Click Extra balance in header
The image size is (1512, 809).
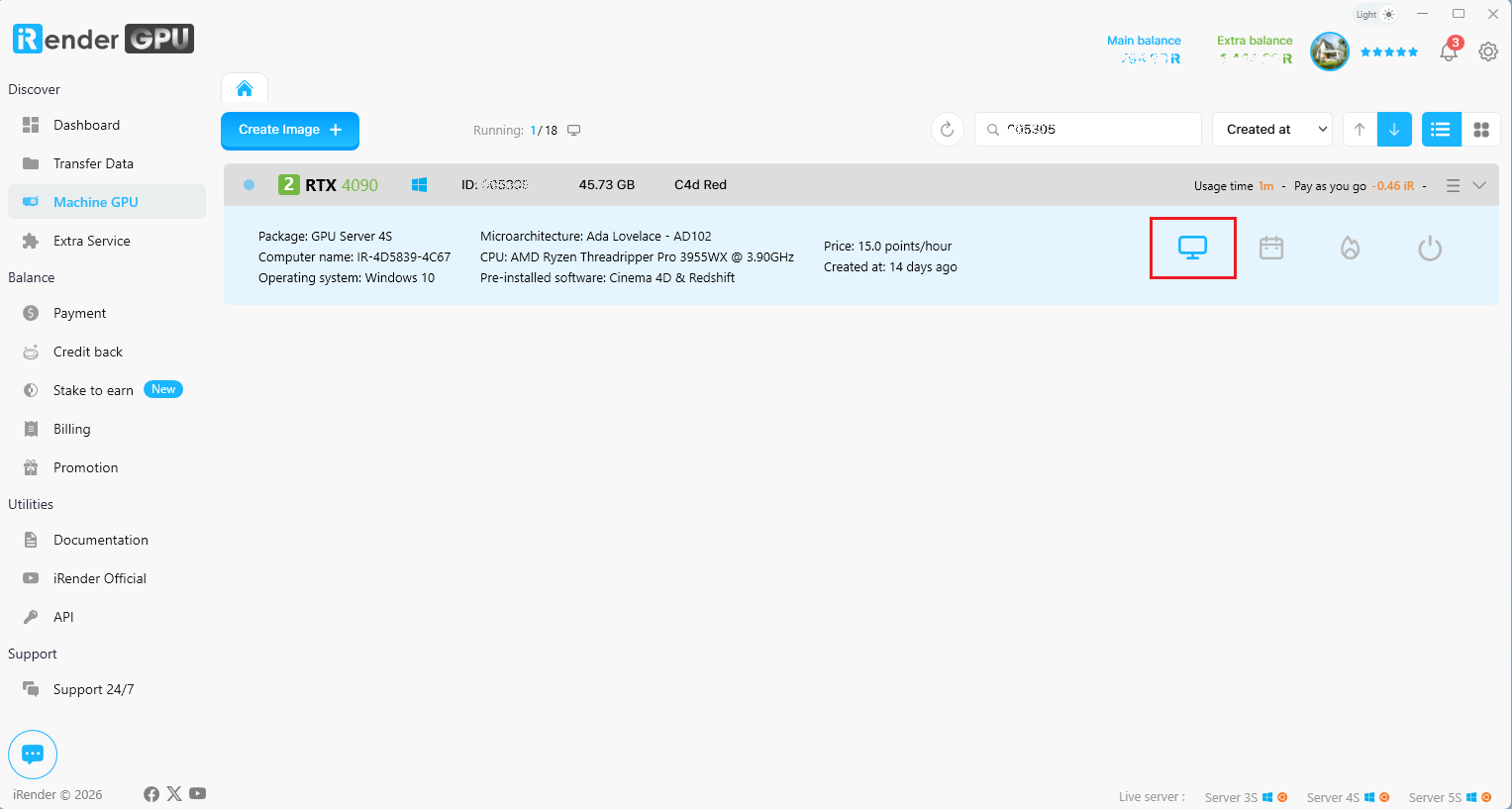click(1255, 50)
